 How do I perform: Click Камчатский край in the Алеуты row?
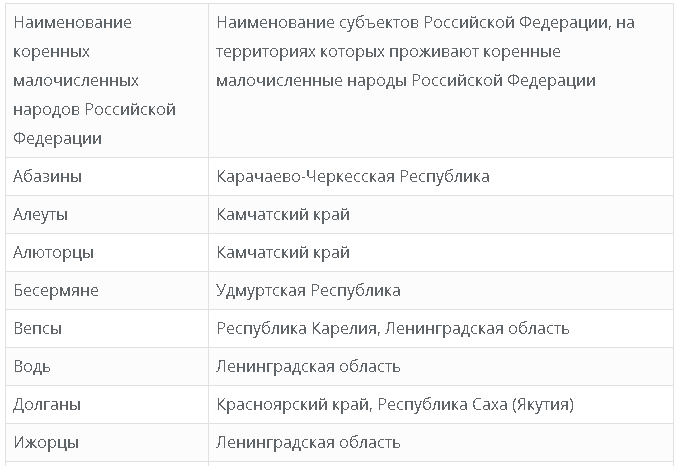[x=283, y=215]
